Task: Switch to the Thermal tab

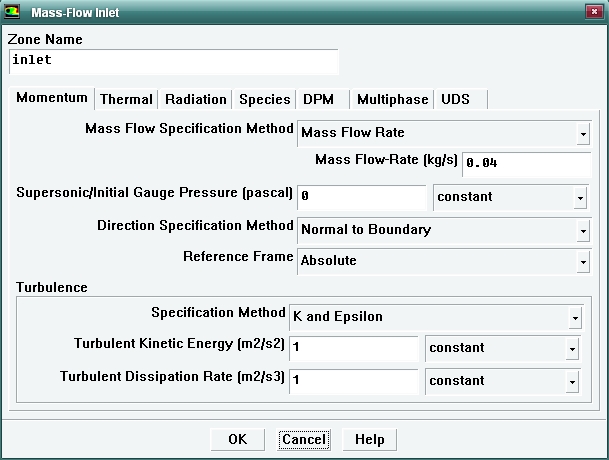Action: tap(126, 99)
